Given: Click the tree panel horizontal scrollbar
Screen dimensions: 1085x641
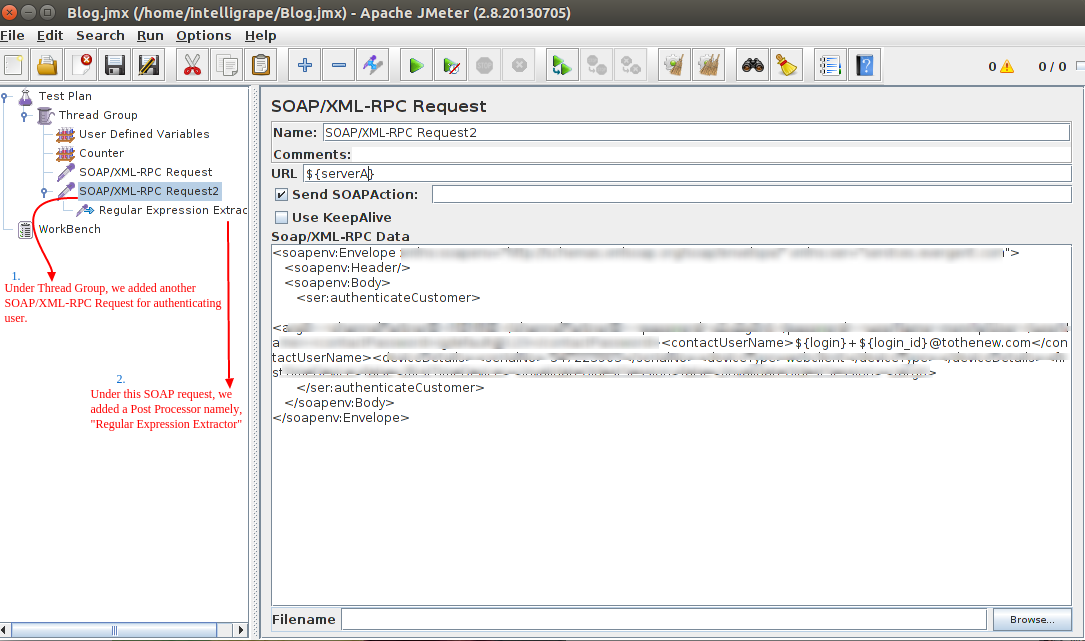Looking at the screenshot, I should 114,630.
